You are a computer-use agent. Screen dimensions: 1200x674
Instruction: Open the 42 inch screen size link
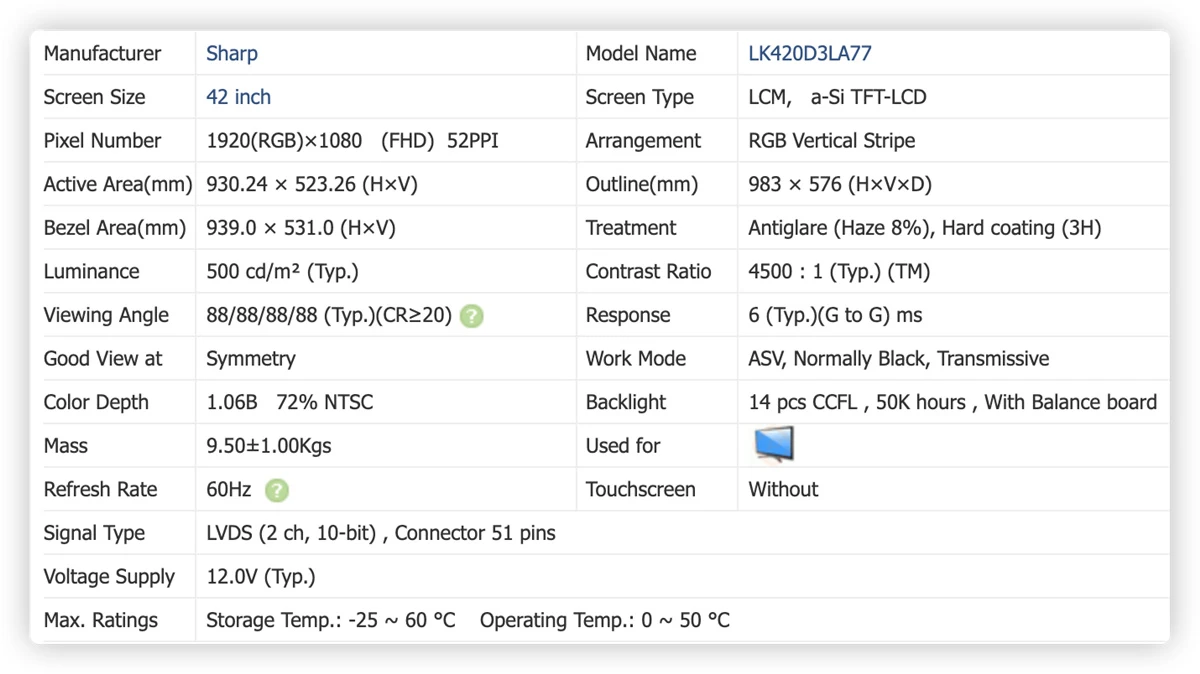click(x=238, y=97)
